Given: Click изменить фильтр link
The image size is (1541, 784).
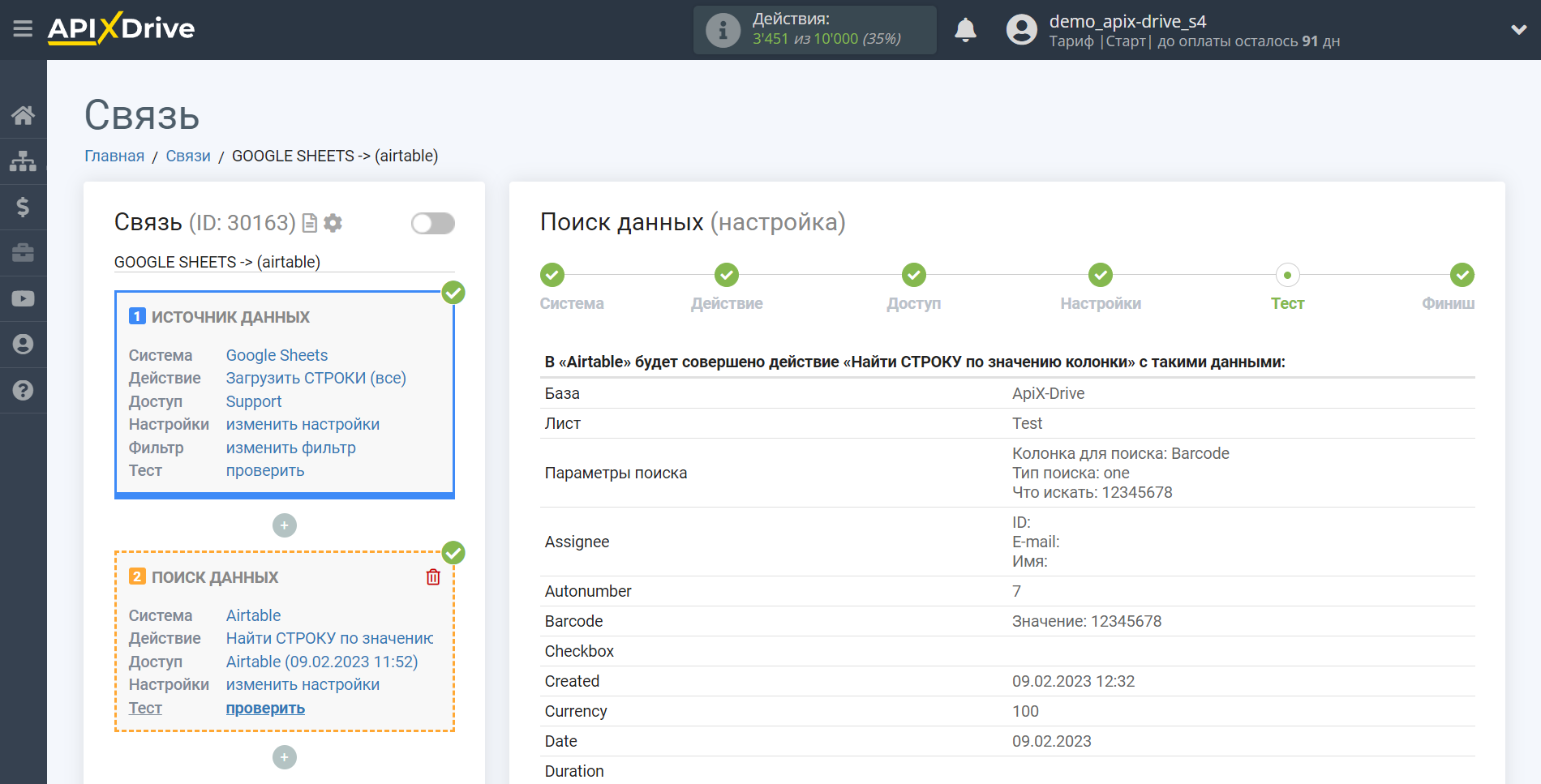Looking at the screenshot, I should [x=290, y=448].
